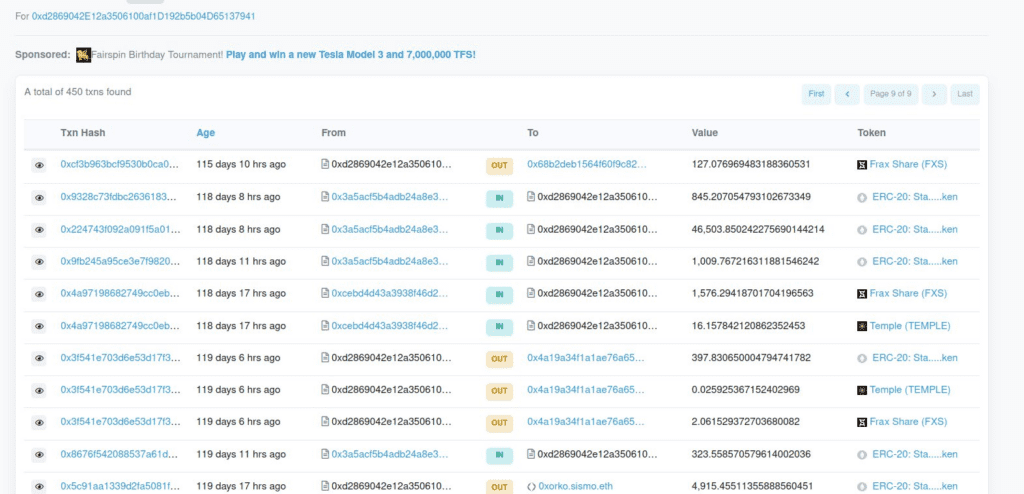Viewport: 1024px width, 494px height.
Task: Open txn hash 0x224743f092a091f5a01 details
Action: (x=120, y=229)
